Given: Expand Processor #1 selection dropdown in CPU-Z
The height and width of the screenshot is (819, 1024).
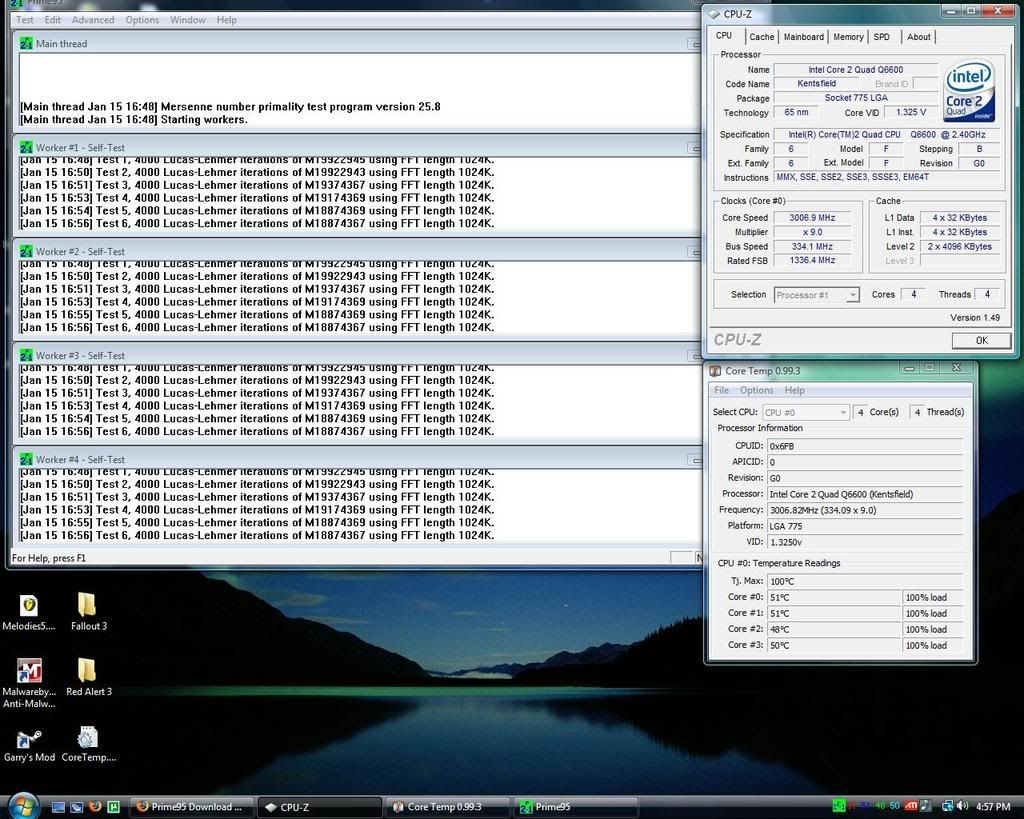Looking at the screenshot, I should [x=852, y=295].
